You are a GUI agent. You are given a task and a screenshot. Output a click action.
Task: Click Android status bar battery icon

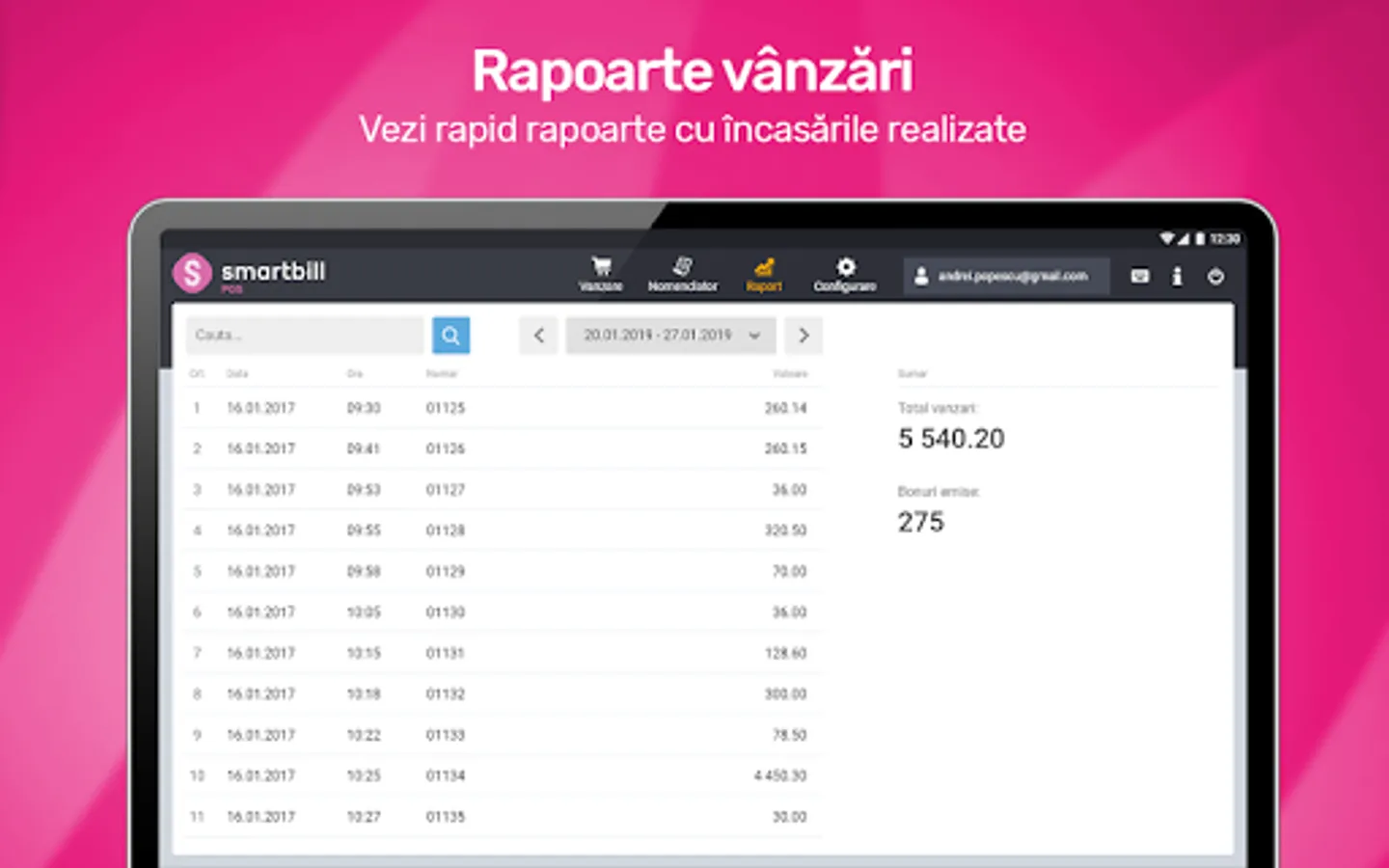point(1199,238)
